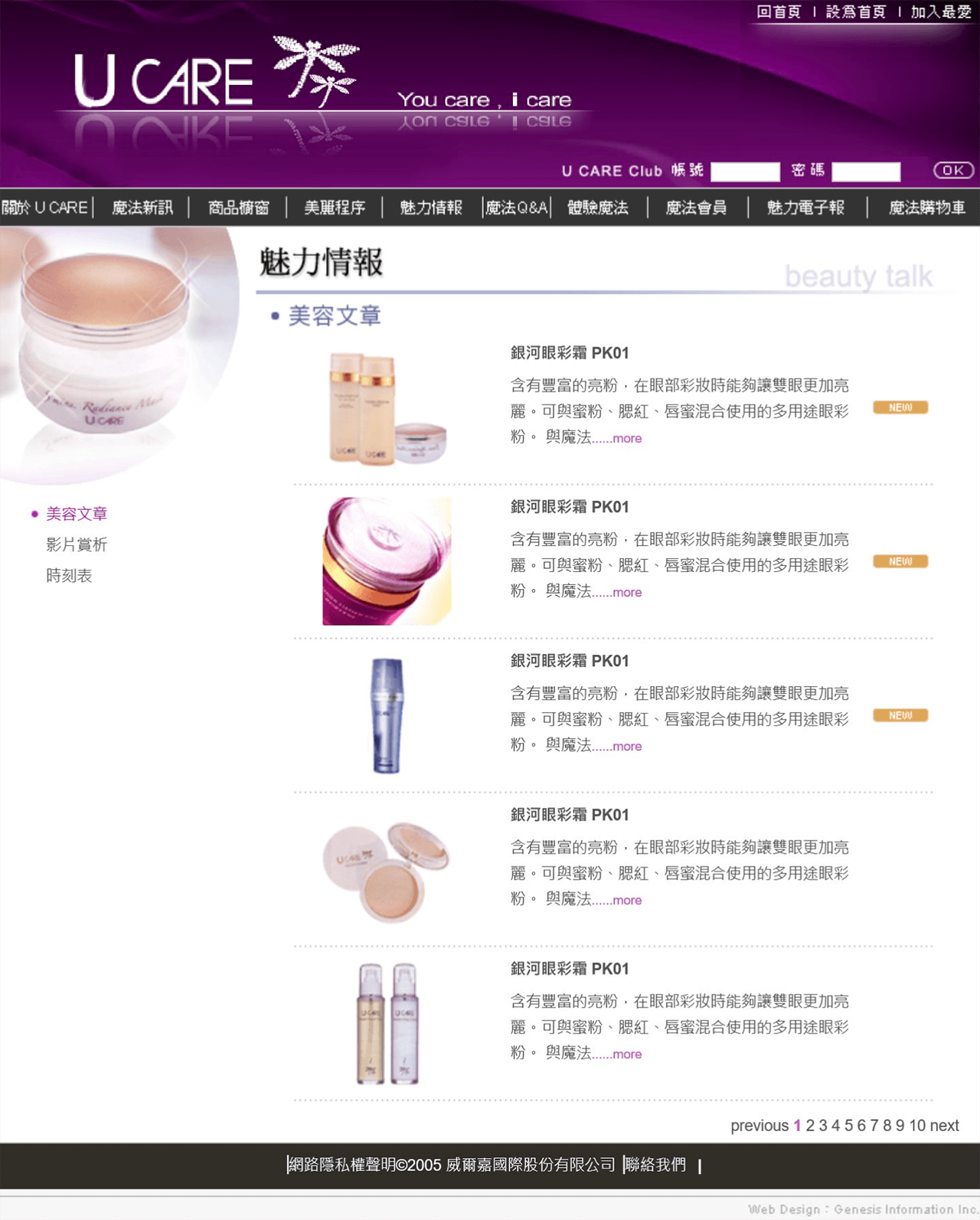The width and height of the screenshot is (980, 1220).
Task: Go to page 7 in pagination
Action: click(874, 1126)
